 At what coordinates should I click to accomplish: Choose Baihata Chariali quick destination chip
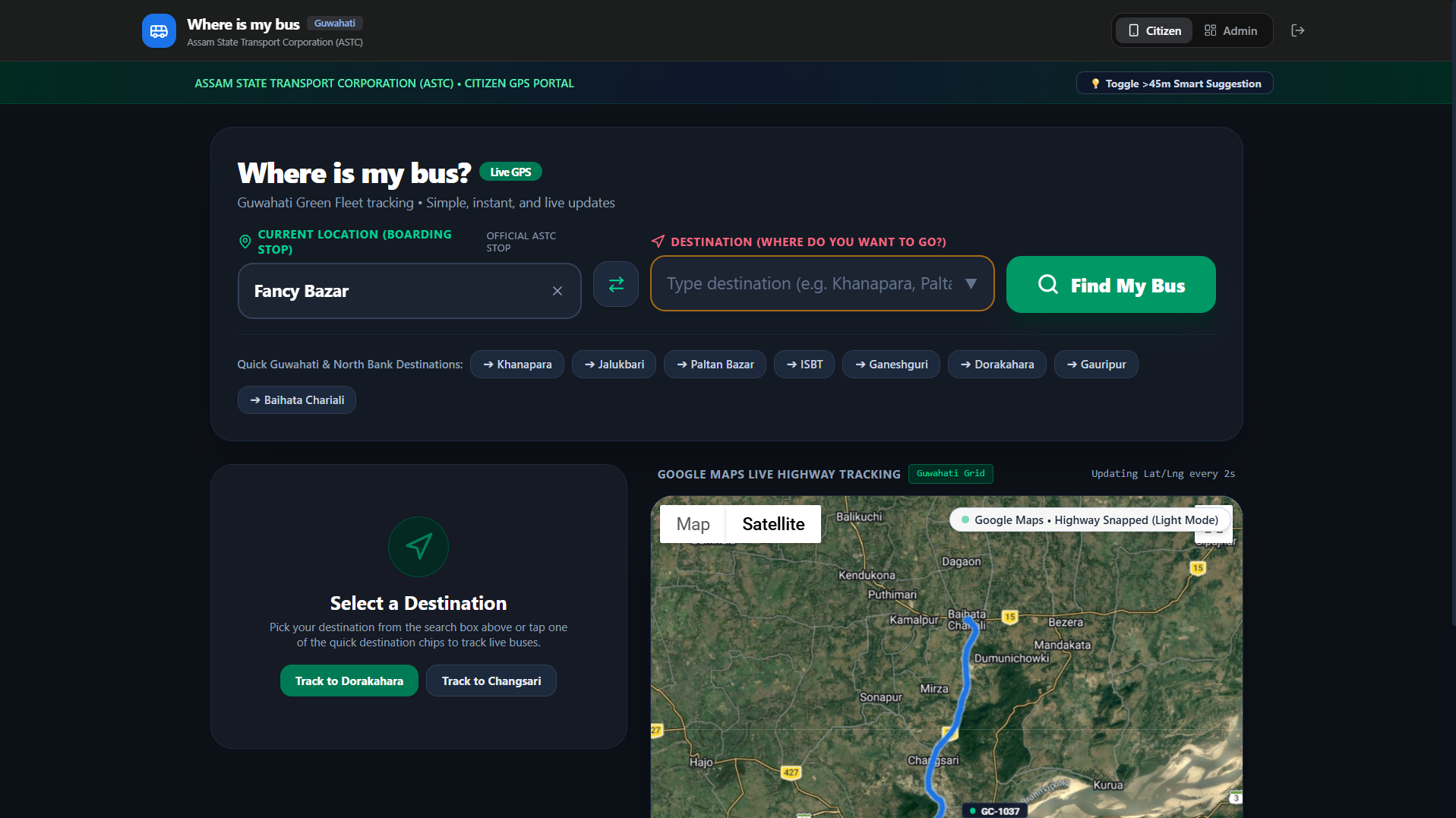pos(297,400)
